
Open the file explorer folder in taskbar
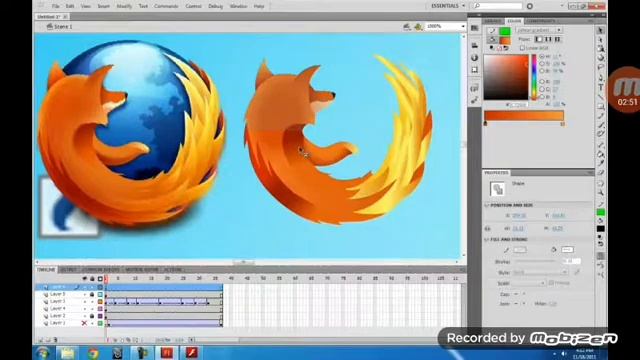(x=67, y=353)
